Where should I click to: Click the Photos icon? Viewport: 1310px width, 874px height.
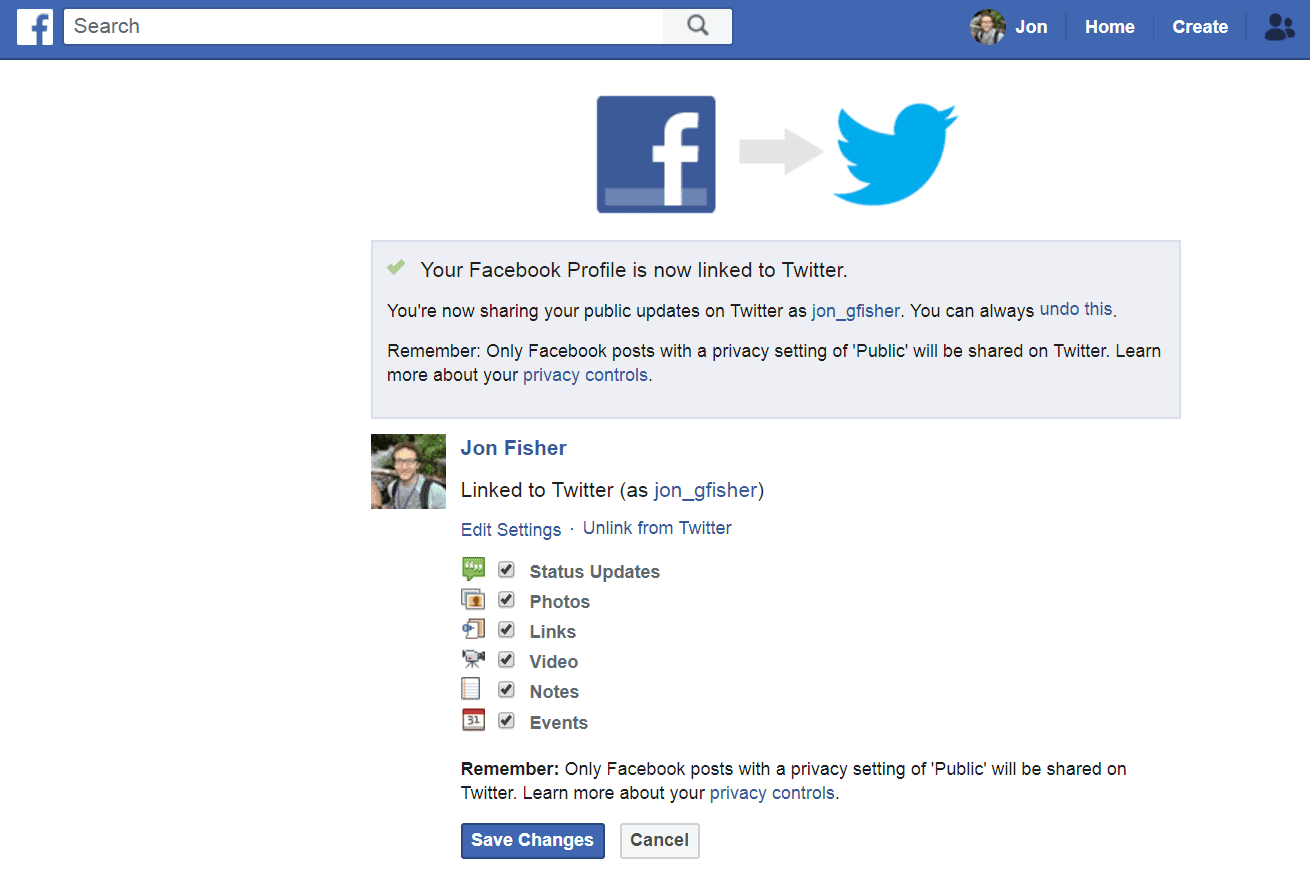(x=473, y=600)
